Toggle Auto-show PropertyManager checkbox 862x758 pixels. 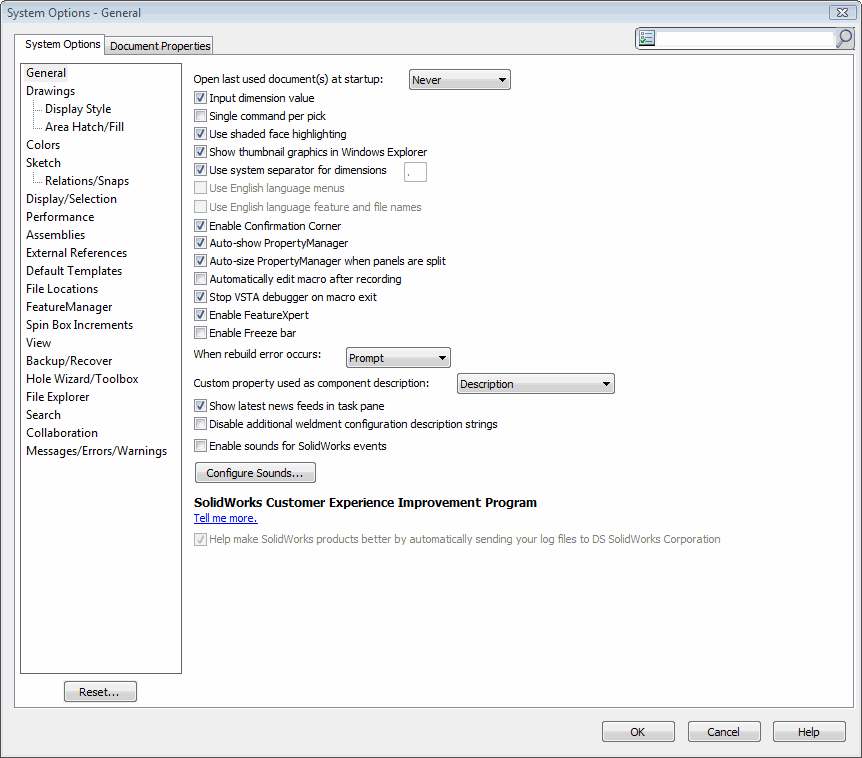(200, 243)
